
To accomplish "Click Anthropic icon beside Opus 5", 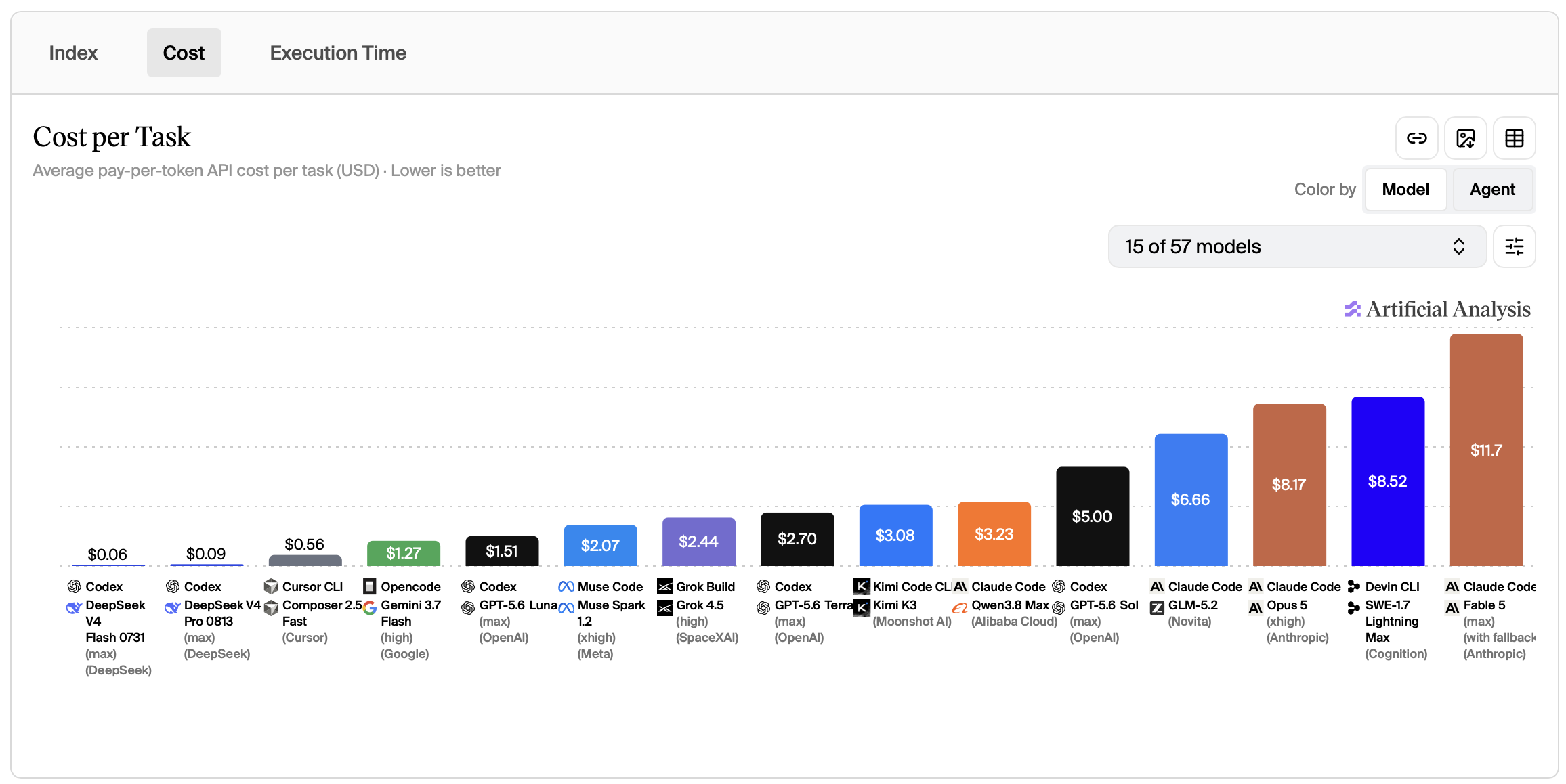I will (x=1255, y=607).
